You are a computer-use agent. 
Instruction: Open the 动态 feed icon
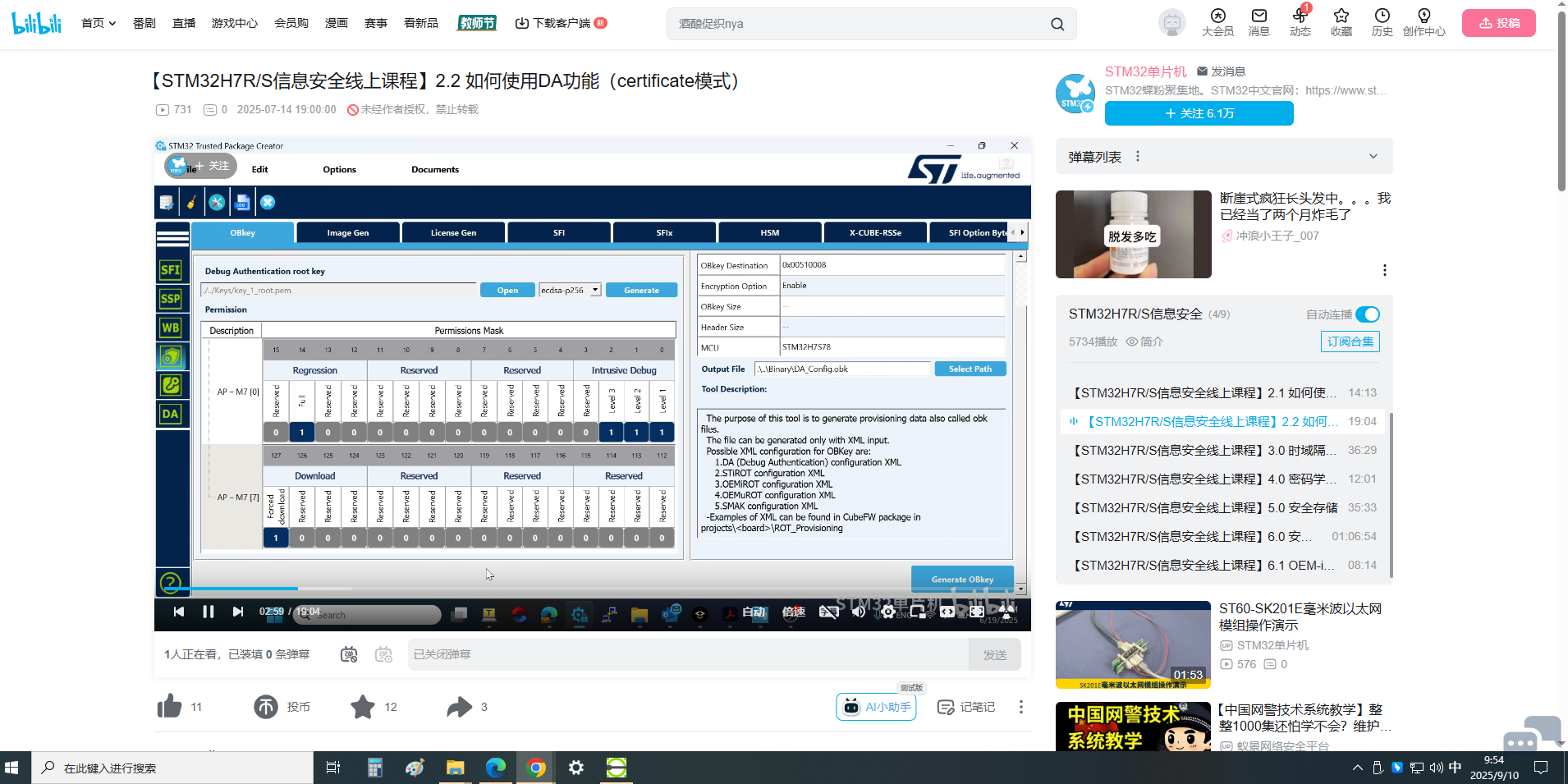click(1300, 23)
